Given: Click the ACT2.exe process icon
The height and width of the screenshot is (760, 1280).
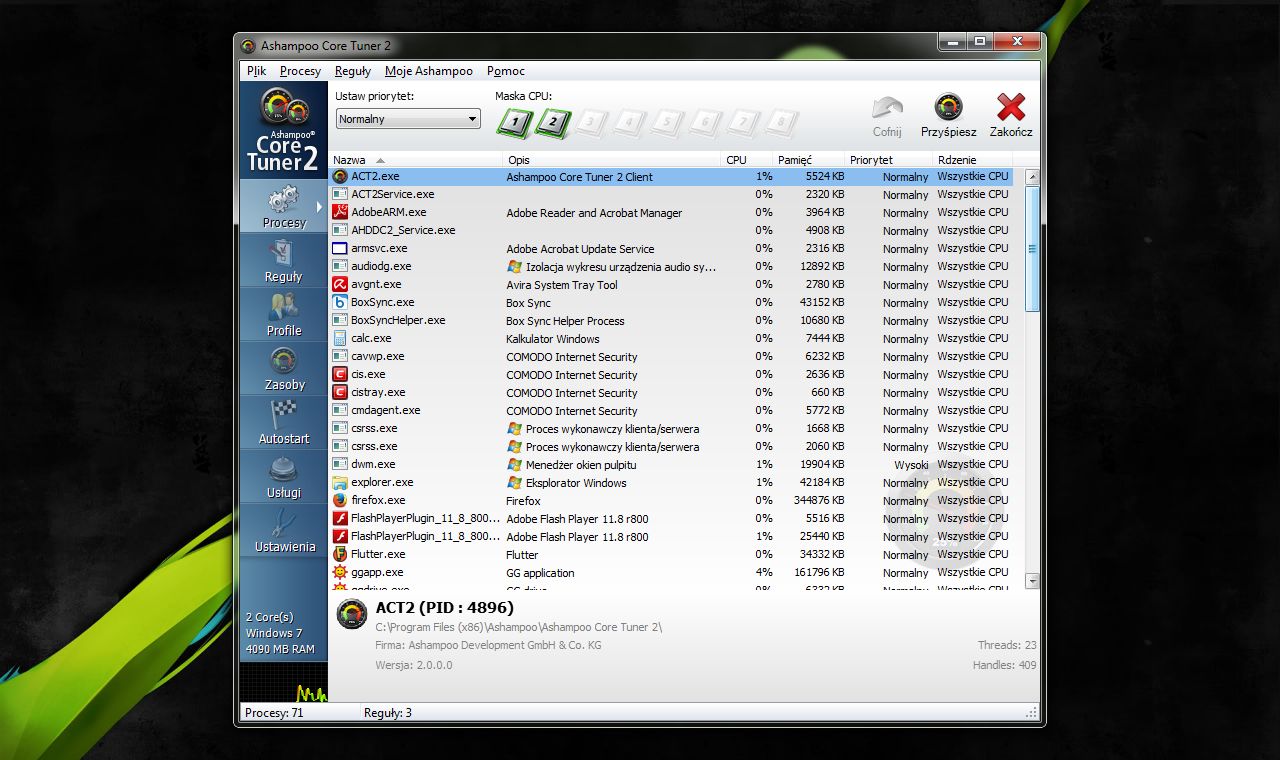Looking at the screenshot, I should tap(340, 176).
